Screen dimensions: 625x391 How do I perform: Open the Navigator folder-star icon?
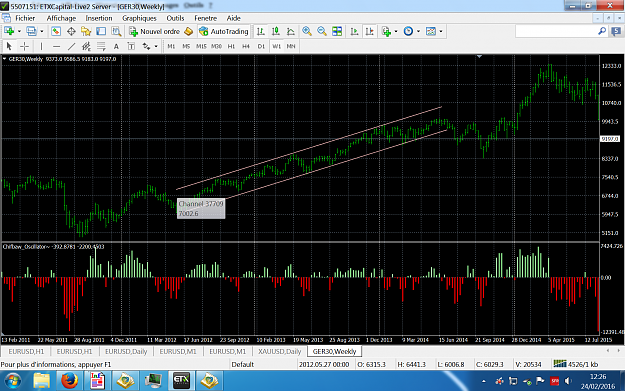pyautogui.click(x=86, y=31)
